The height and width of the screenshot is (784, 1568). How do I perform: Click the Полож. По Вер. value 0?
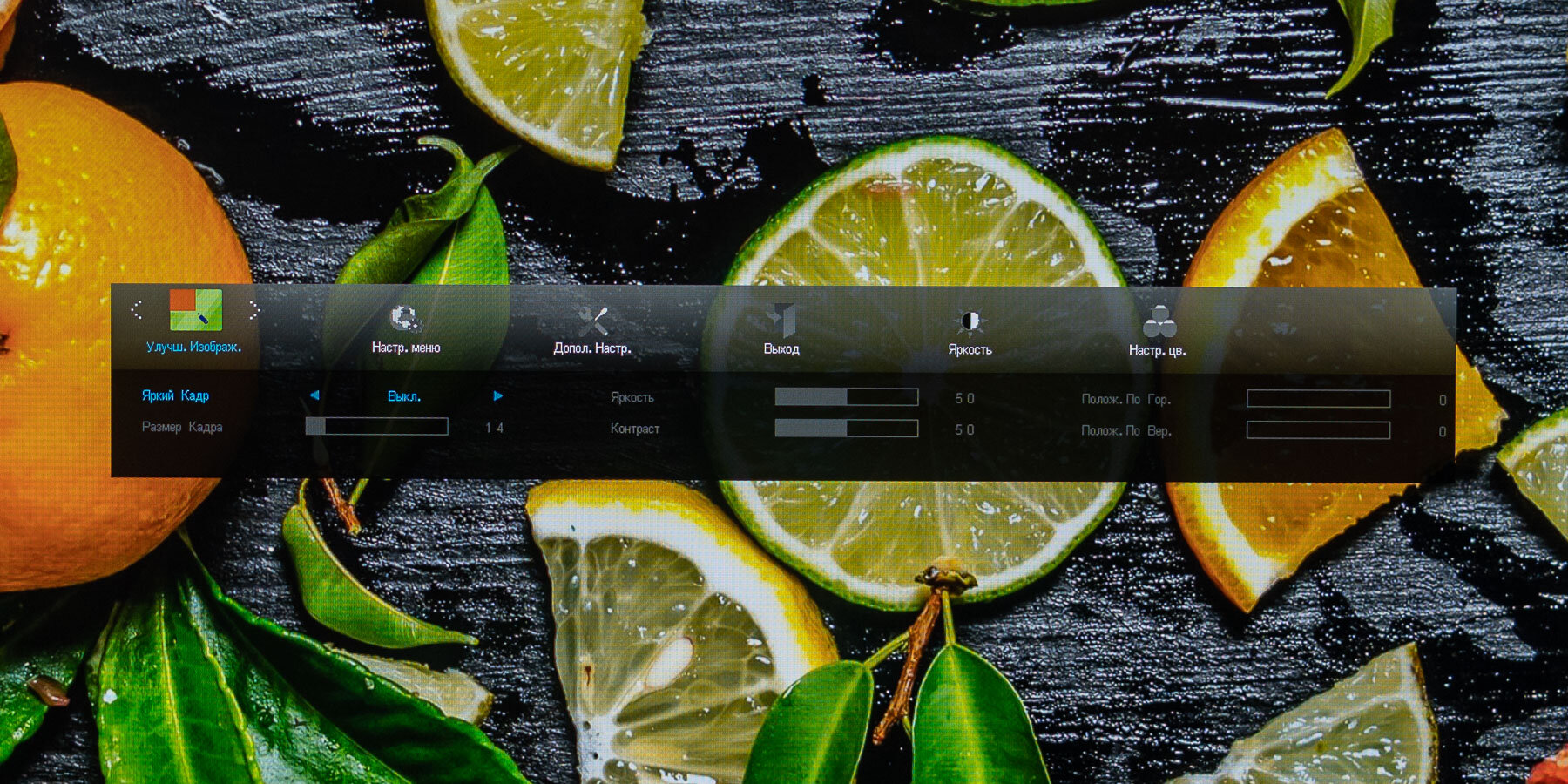[1443, 431]
